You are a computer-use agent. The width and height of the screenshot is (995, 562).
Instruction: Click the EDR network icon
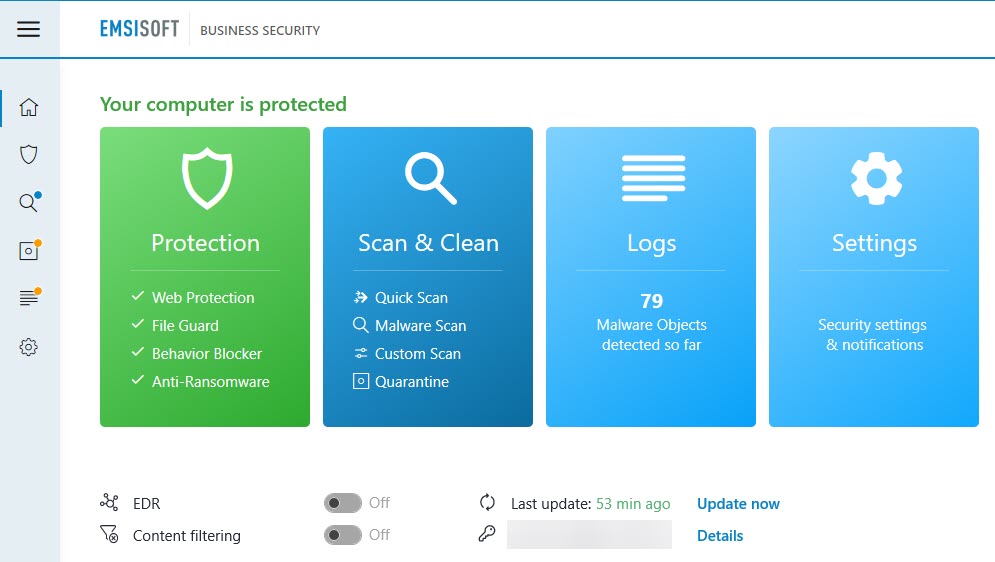pos(109,502)
